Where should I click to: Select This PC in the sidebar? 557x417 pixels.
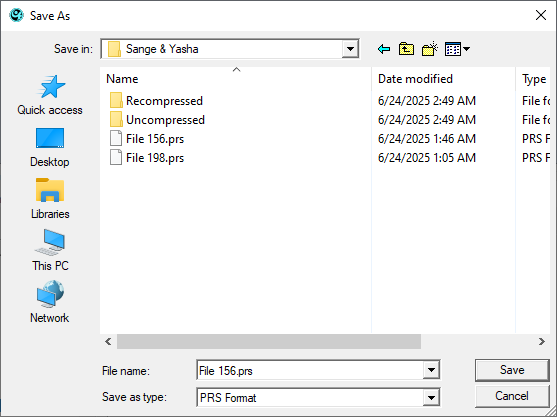[50, 251]
